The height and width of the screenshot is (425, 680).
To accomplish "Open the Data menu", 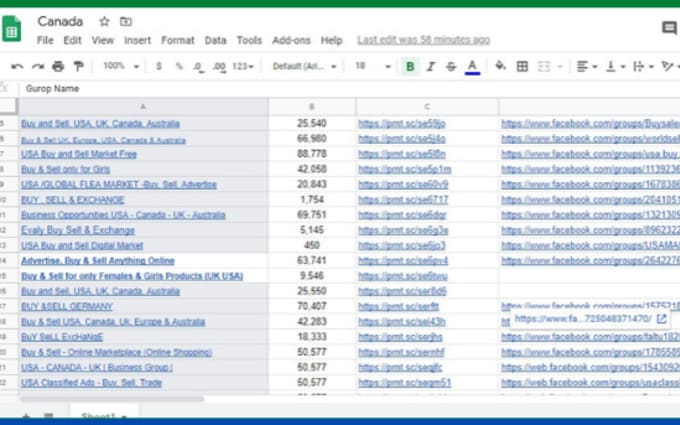I will pos(216,40).
